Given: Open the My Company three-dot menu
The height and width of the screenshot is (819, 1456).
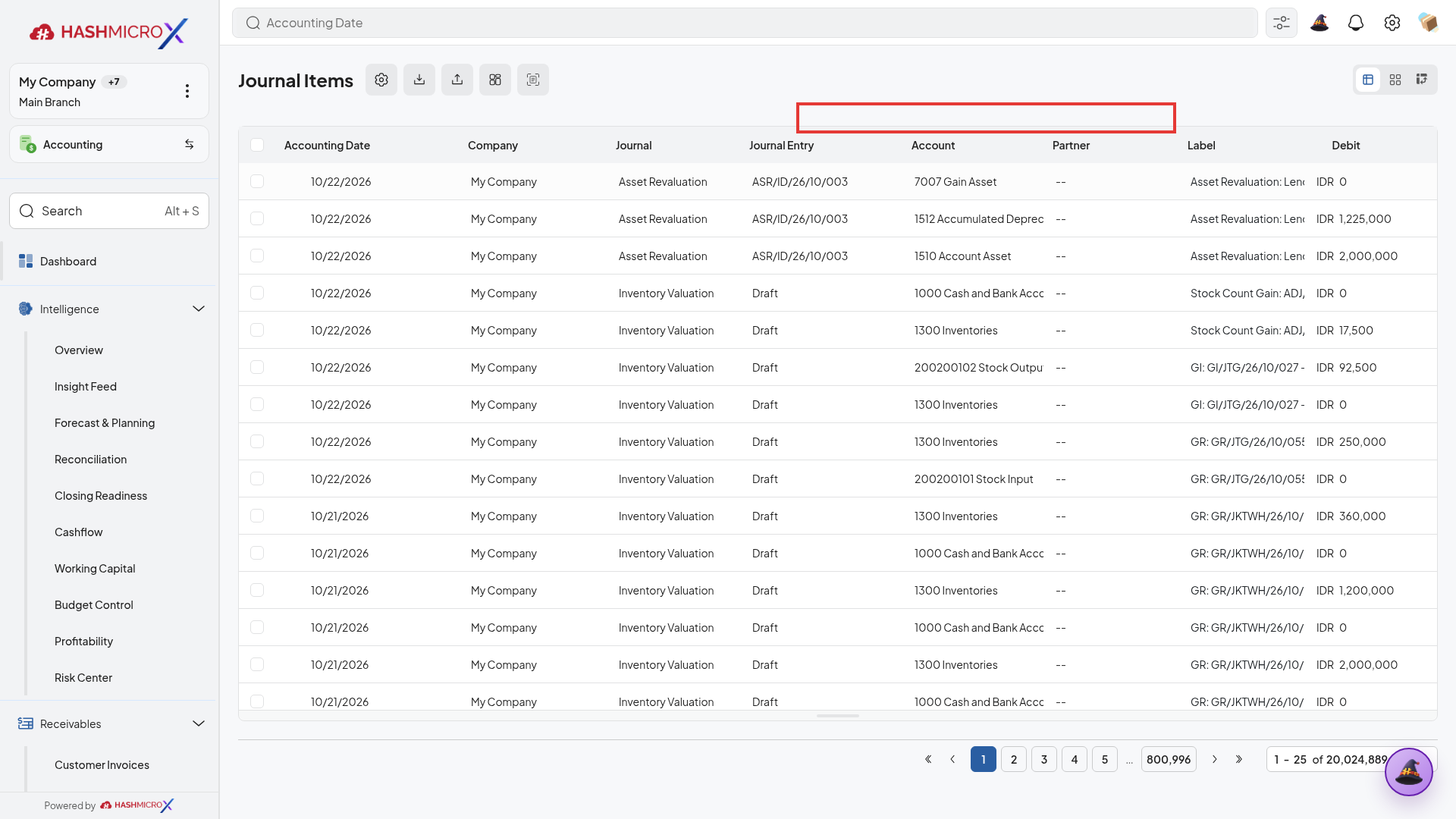Looking at the screenshot, I should point(187,91).
